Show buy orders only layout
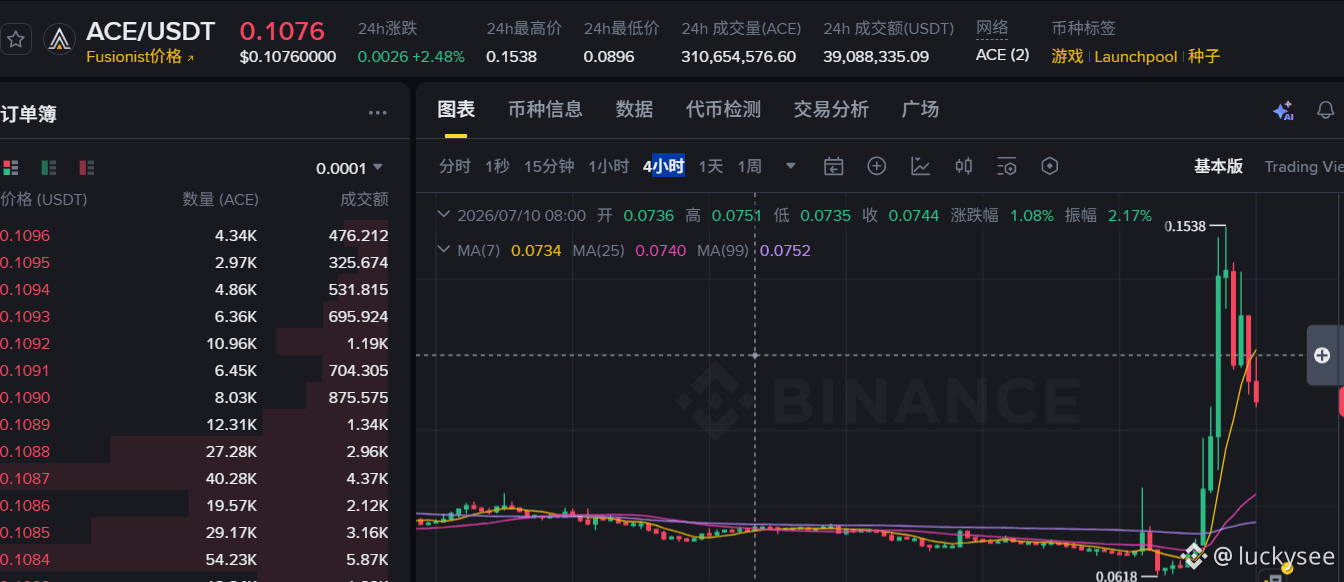The width and height of the screenshot is (1344, 582). [48, 167]
